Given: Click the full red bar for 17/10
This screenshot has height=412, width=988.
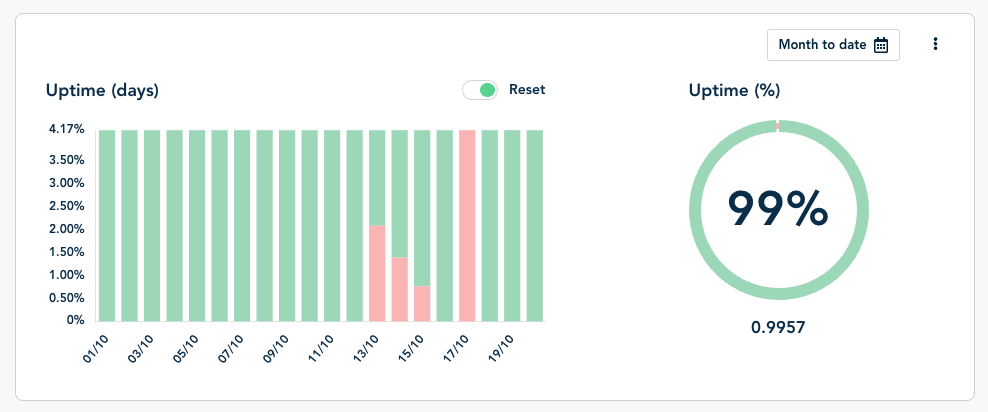Looking at the screenshot, I should (467, 225).
